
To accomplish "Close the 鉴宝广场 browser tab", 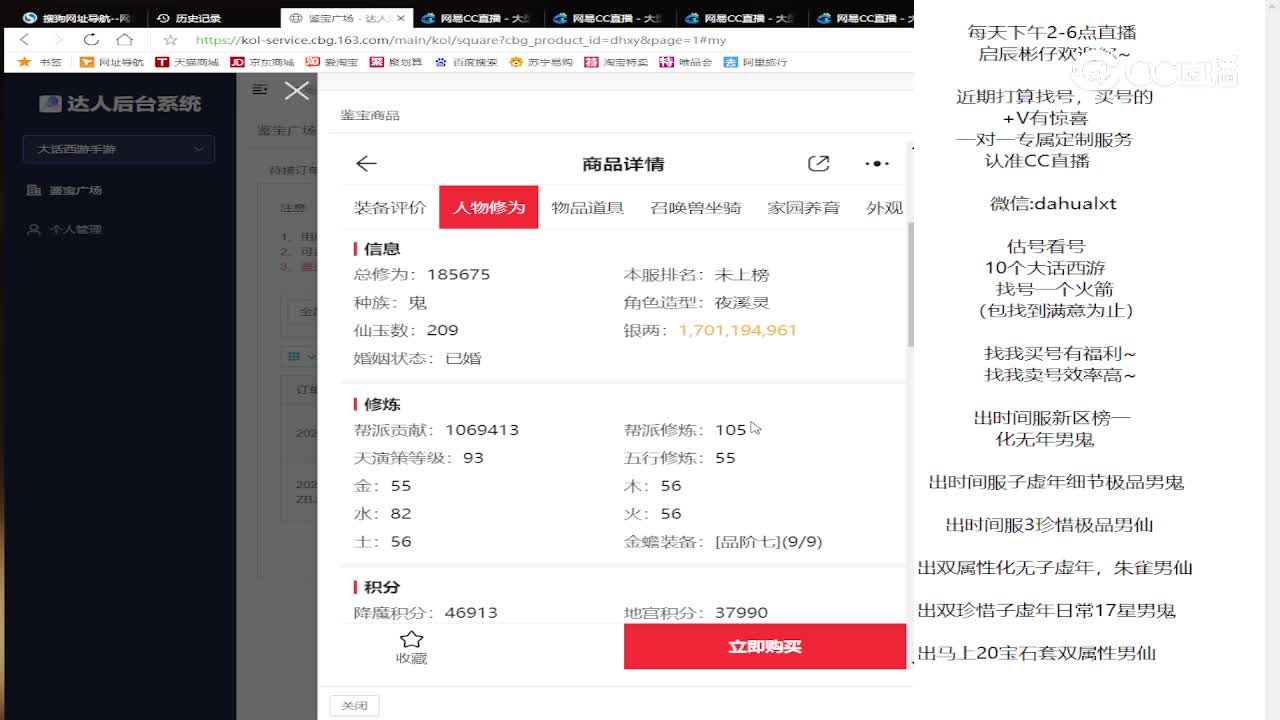I will (x=401, y=18).
